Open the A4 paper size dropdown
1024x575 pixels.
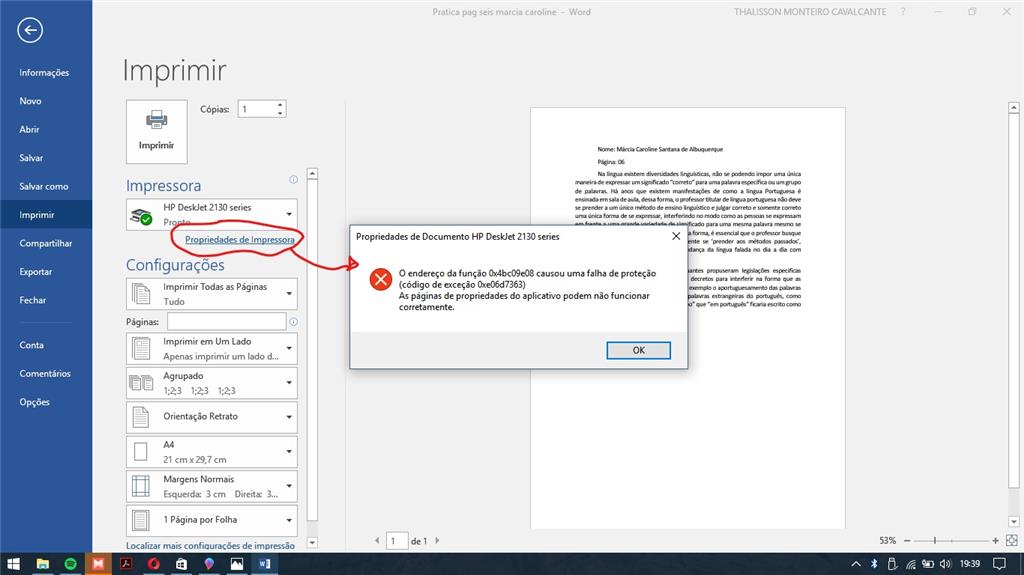pyautogui.click(x=212, y=452)
